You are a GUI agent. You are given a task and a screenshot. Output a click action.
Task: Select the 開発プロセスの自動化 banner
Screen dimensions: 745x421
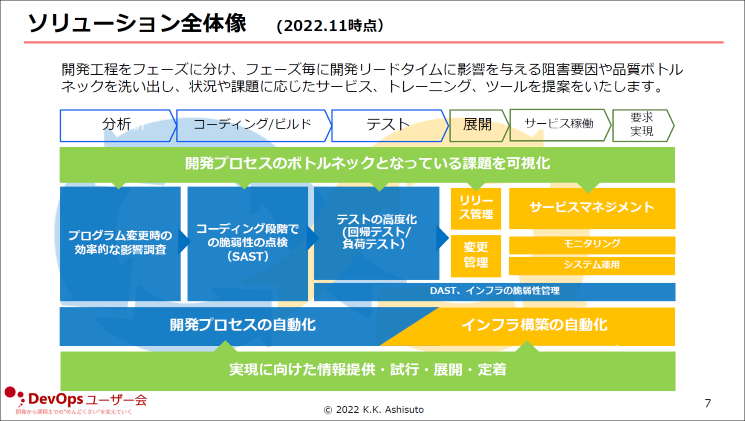pos(230,325)
